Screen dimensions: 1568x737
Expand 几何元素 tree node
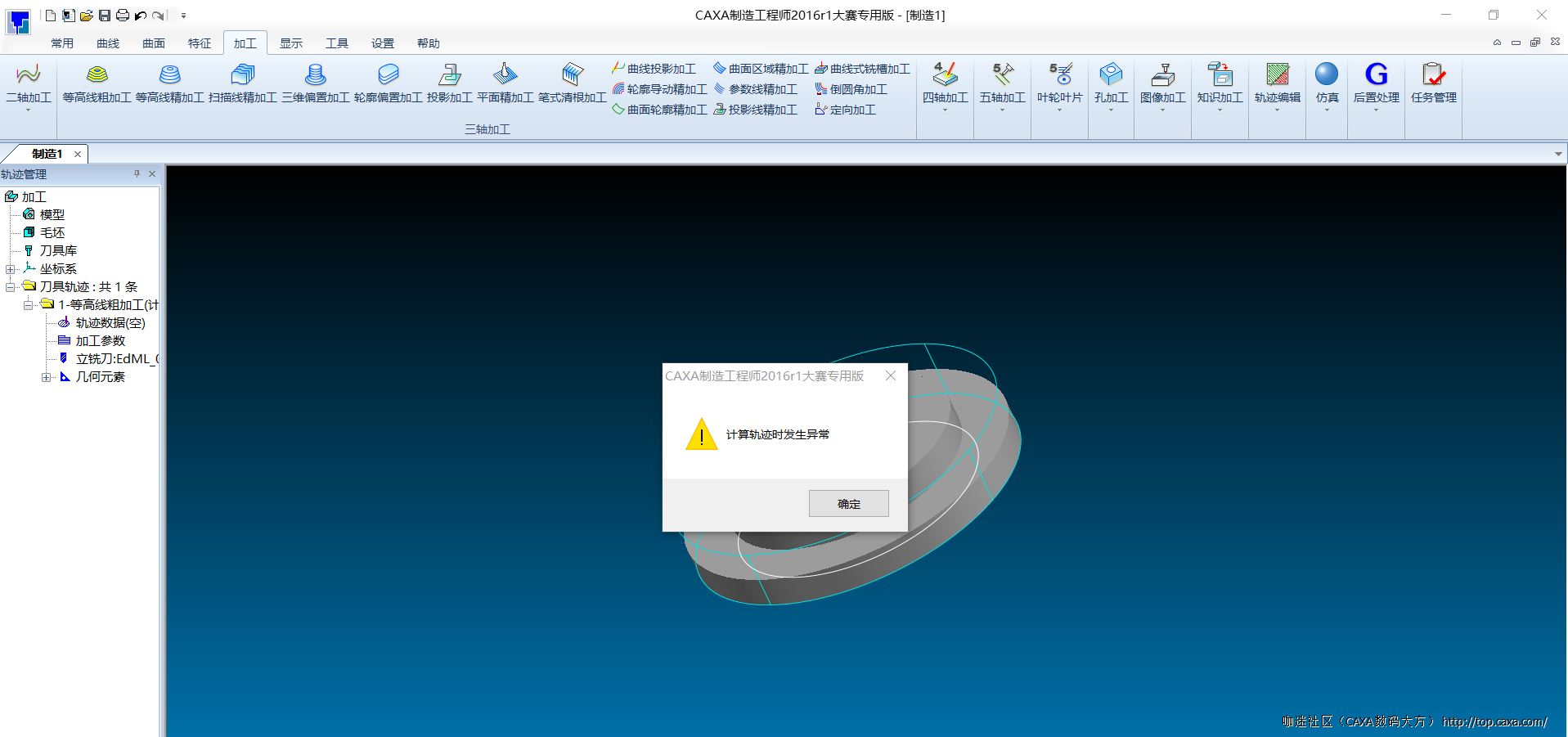[x=47, y=377]
